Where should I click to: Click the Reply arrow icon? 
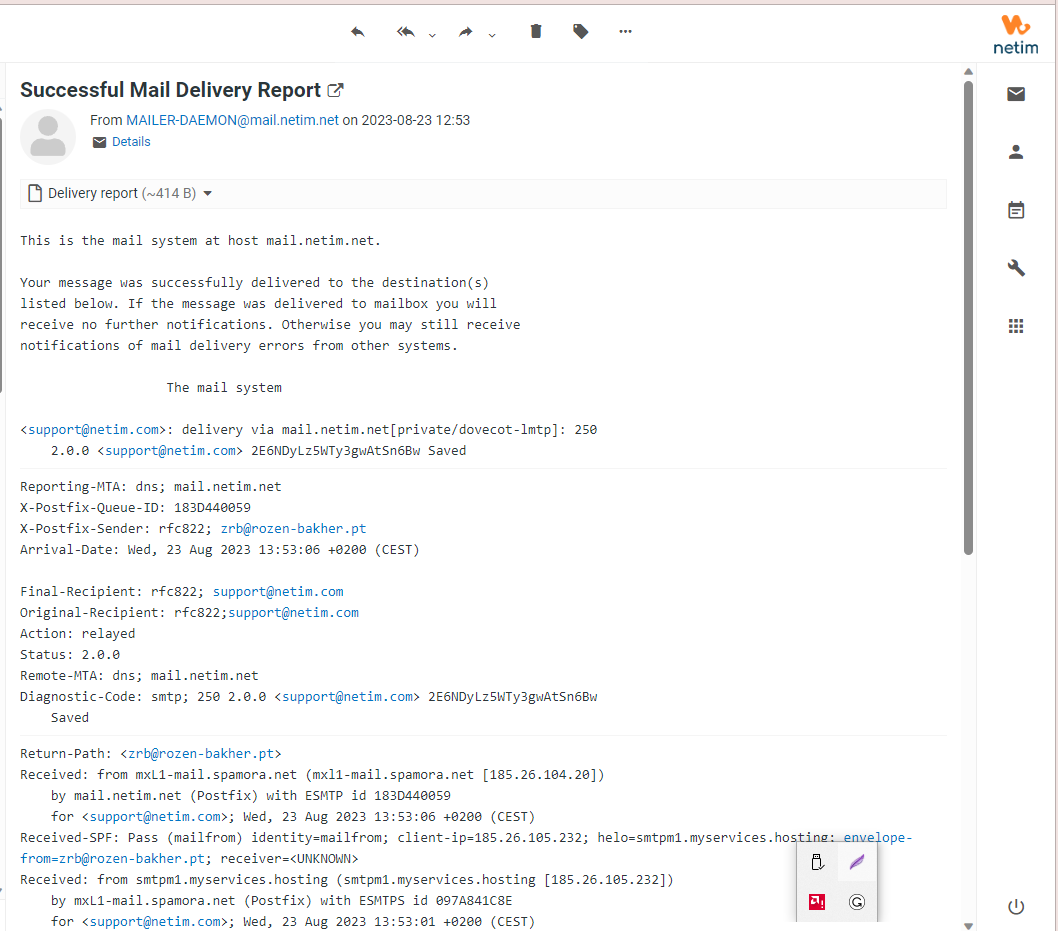click(x=358, y=32)
